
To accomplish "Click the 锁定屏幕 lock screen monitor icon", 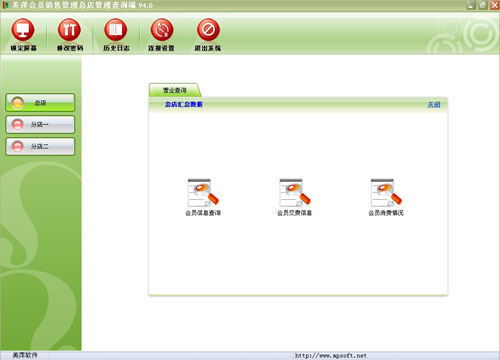I will pos(23,30).
